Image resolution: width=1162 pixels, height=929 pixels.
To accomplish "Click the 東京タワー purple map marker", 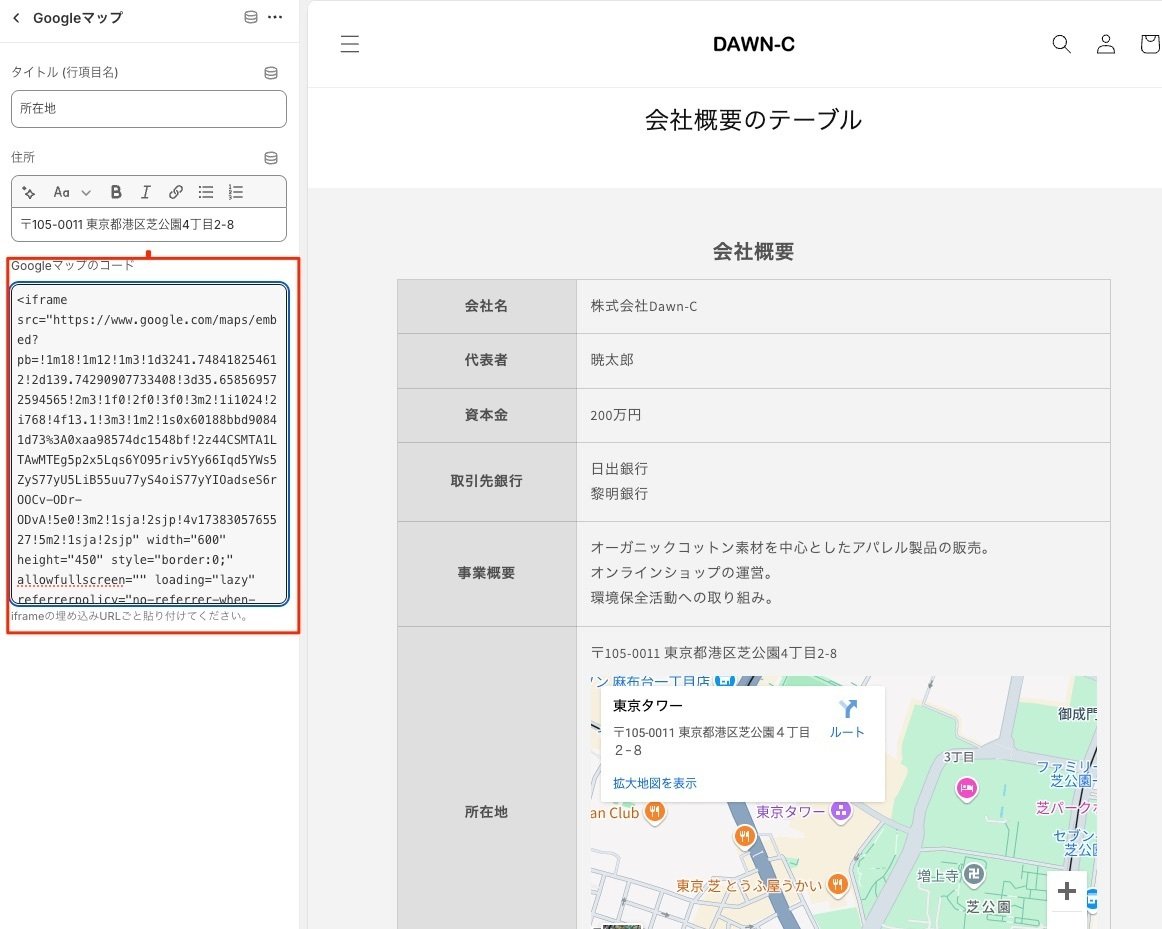I will [840, 811].
